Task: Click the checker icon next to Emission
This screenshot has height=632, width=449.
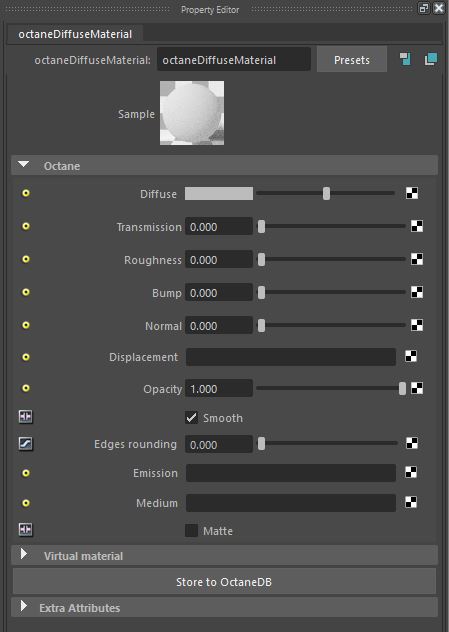Action: 411,472
